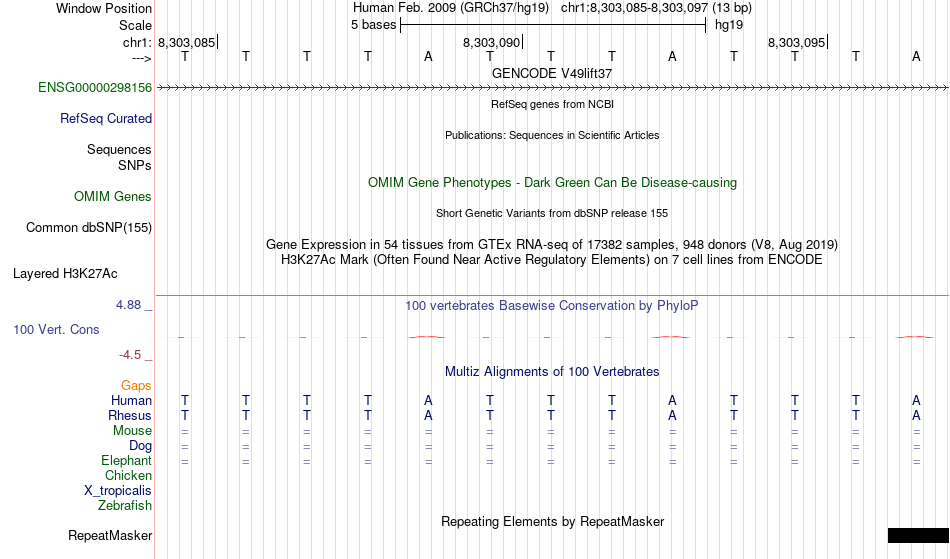Click 100 vertebrates Basewise Conservation by PhyloP title
Screen dimensions: 950x559
coord(552,306)
